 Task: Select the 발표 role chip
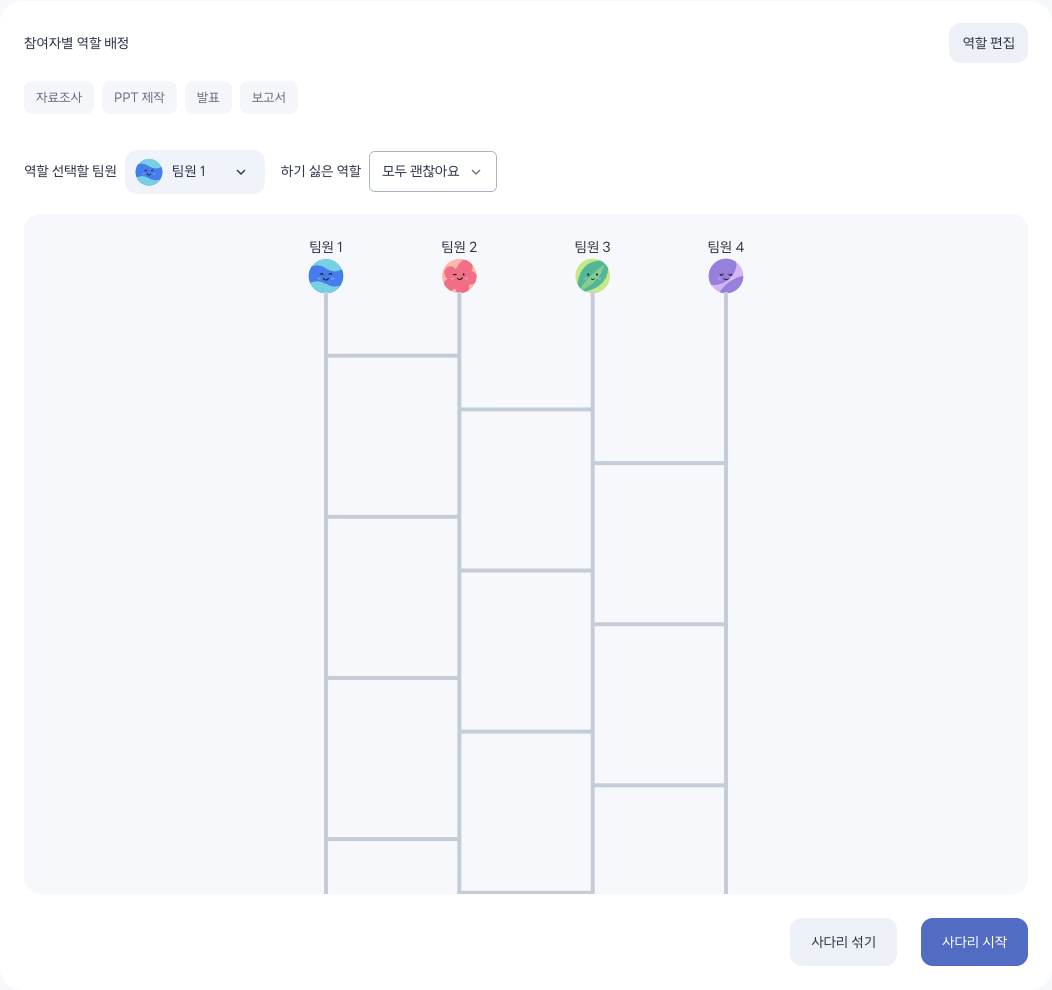[x=208, y=97]
